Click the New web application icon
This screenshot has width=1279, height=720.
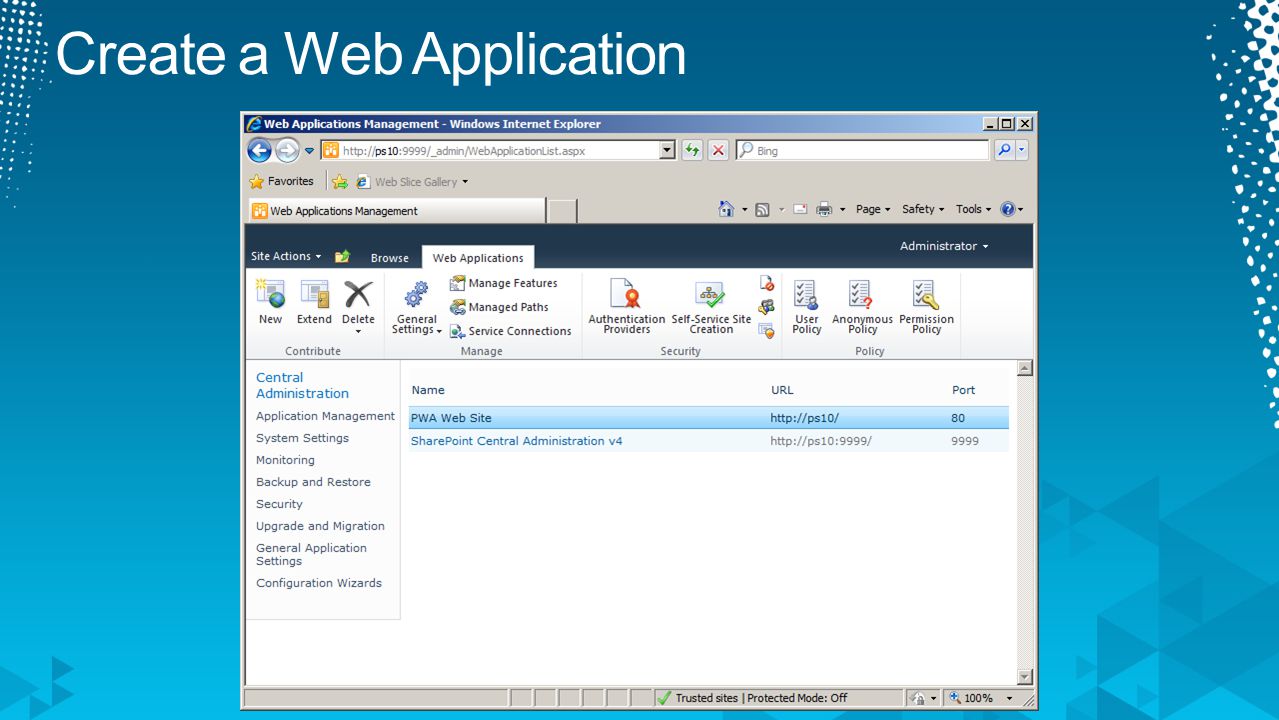tap(270, 301)
